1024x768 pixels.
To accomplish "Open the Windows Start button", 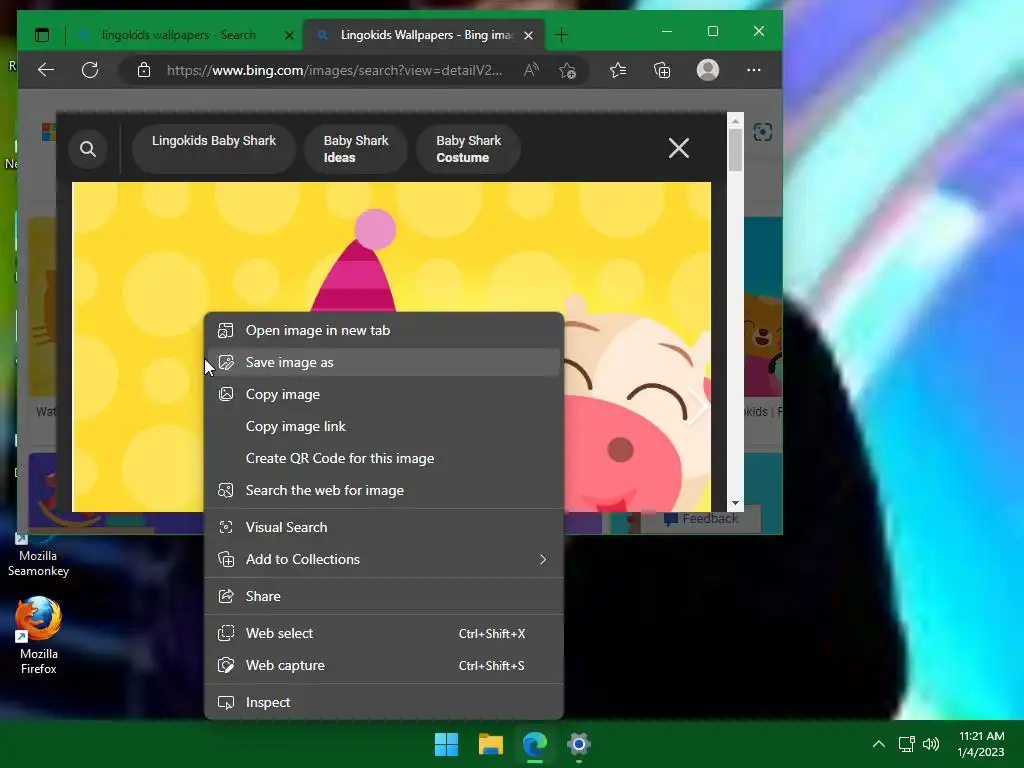I will tap(447, 744).
